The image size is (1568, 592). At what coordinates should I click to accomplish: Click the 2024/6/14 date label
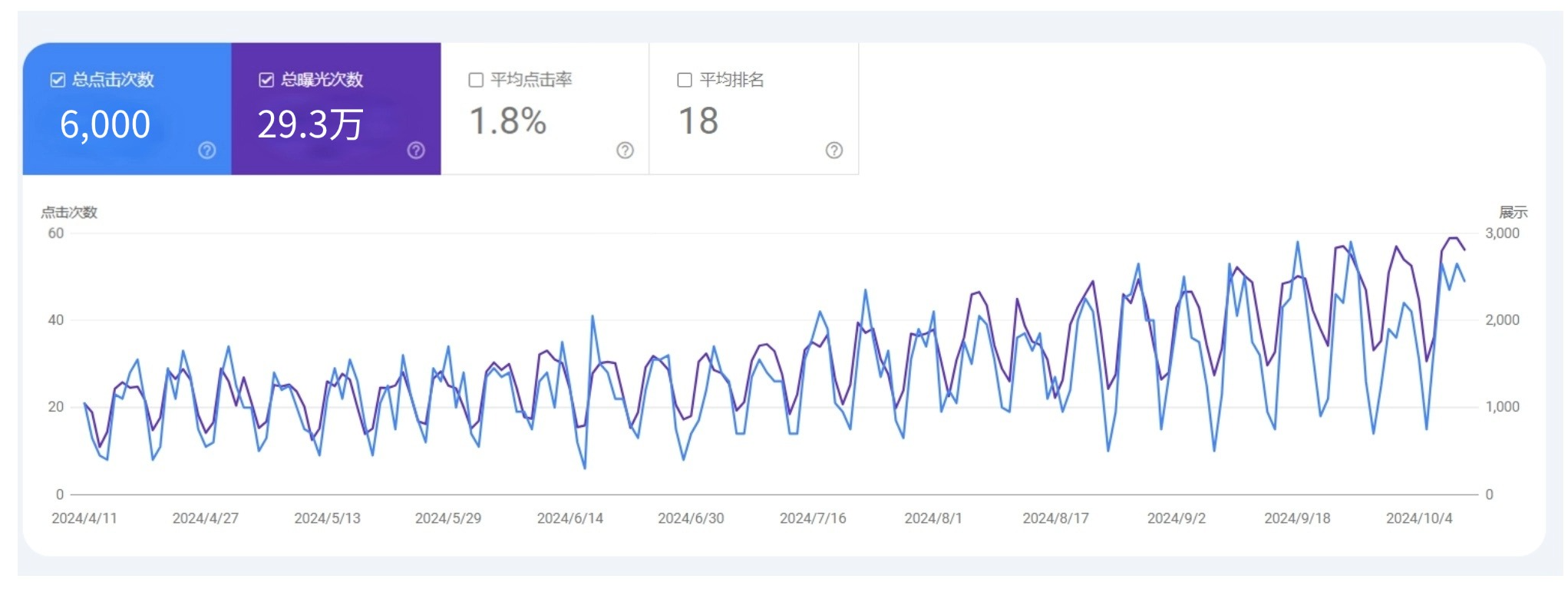pyautogui.click(x=570, y=518)
